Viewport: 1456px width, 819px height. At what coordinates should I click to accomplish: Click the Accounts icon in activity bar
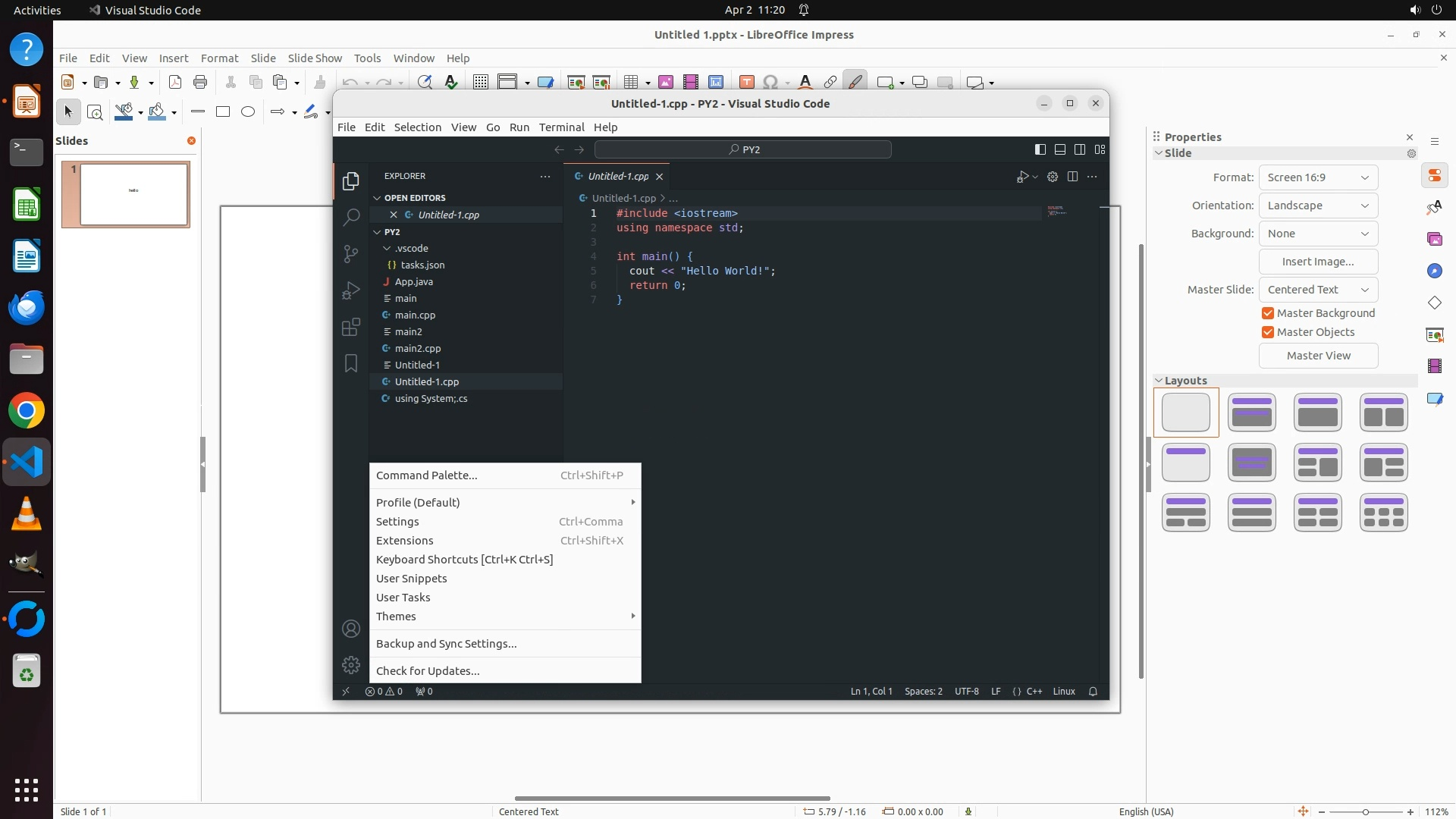(x=350, y=629)
